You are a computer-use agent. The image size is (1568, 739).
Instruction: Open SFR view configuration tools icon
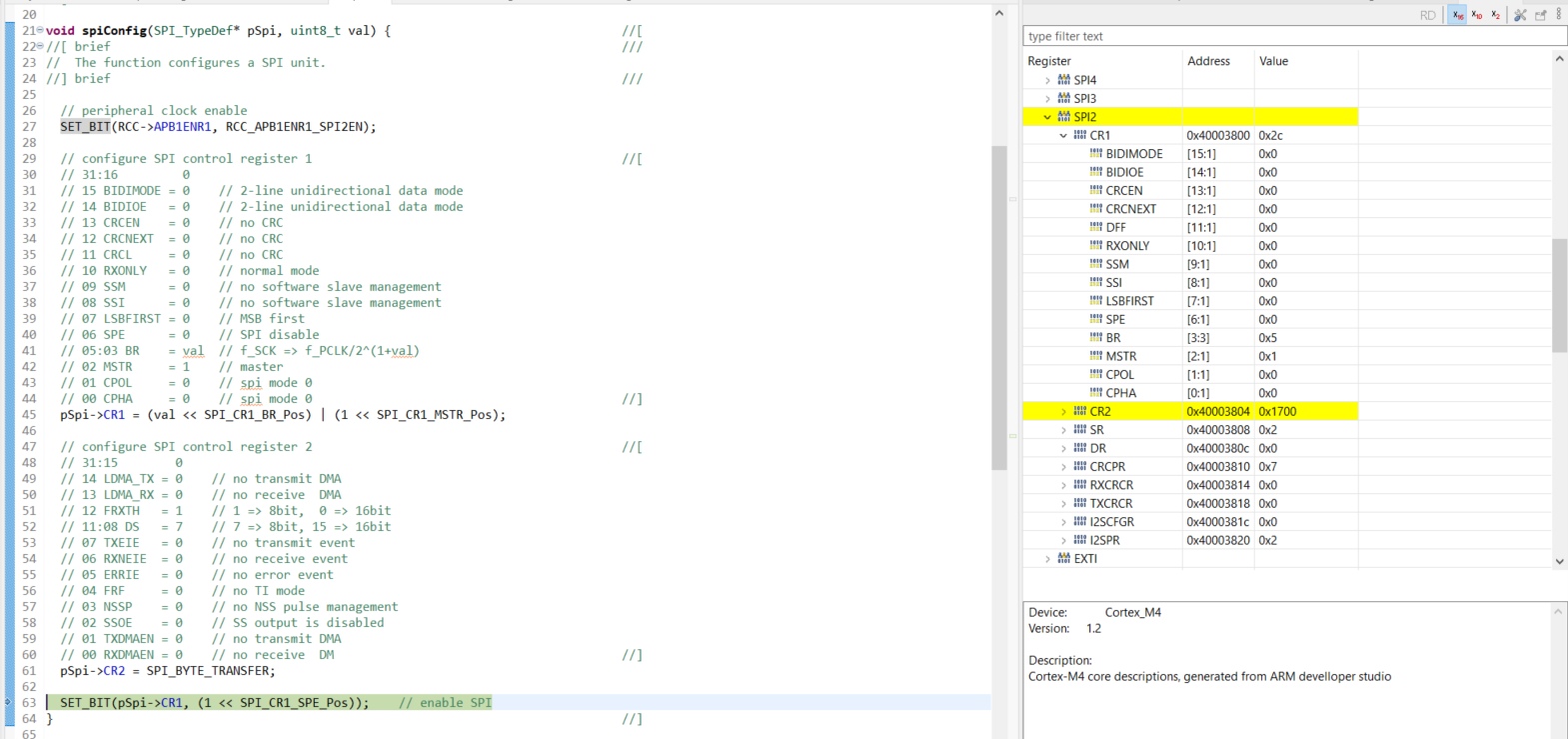coord(1520,15)
